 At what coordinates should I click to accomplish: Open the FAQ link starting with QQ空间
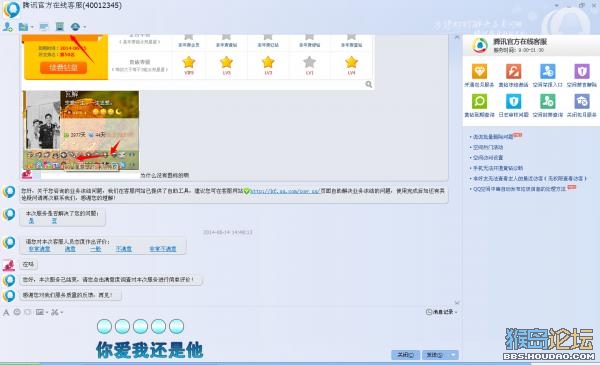(x=520, y=189)
